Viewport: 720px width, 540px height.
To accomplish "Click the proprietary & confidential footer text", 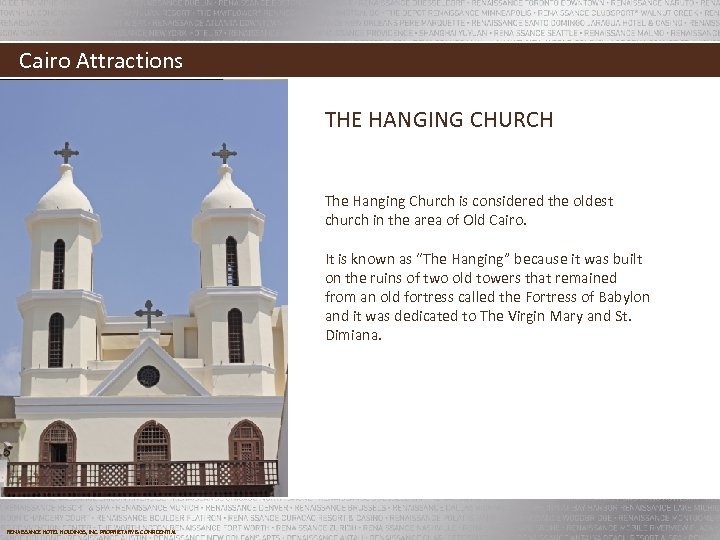I will coord(91,532).
